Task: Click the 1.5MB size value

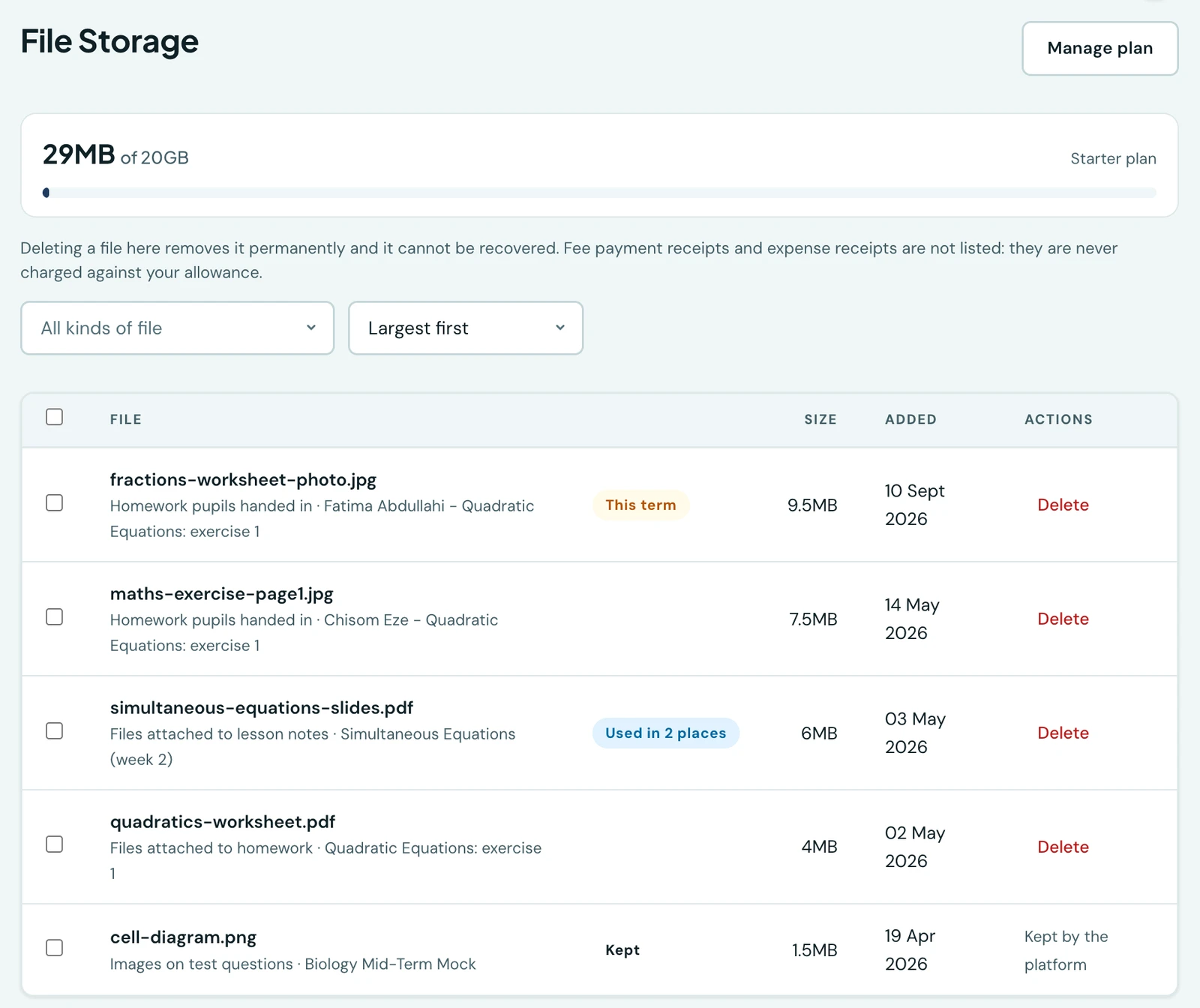Action: coord(814,950)
